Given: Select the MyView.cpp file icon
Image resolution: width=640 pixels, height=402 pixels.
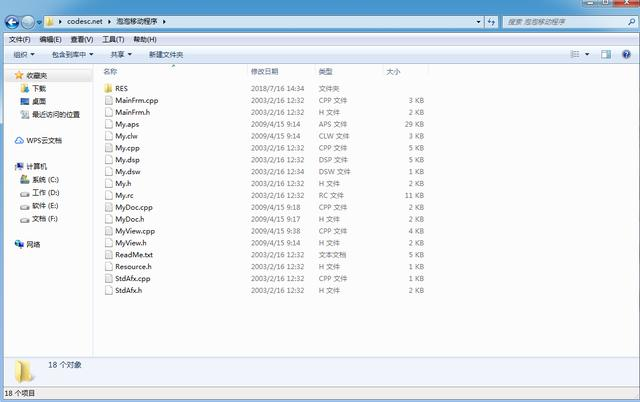Looking at the screenshot, I should click(108, 231).
